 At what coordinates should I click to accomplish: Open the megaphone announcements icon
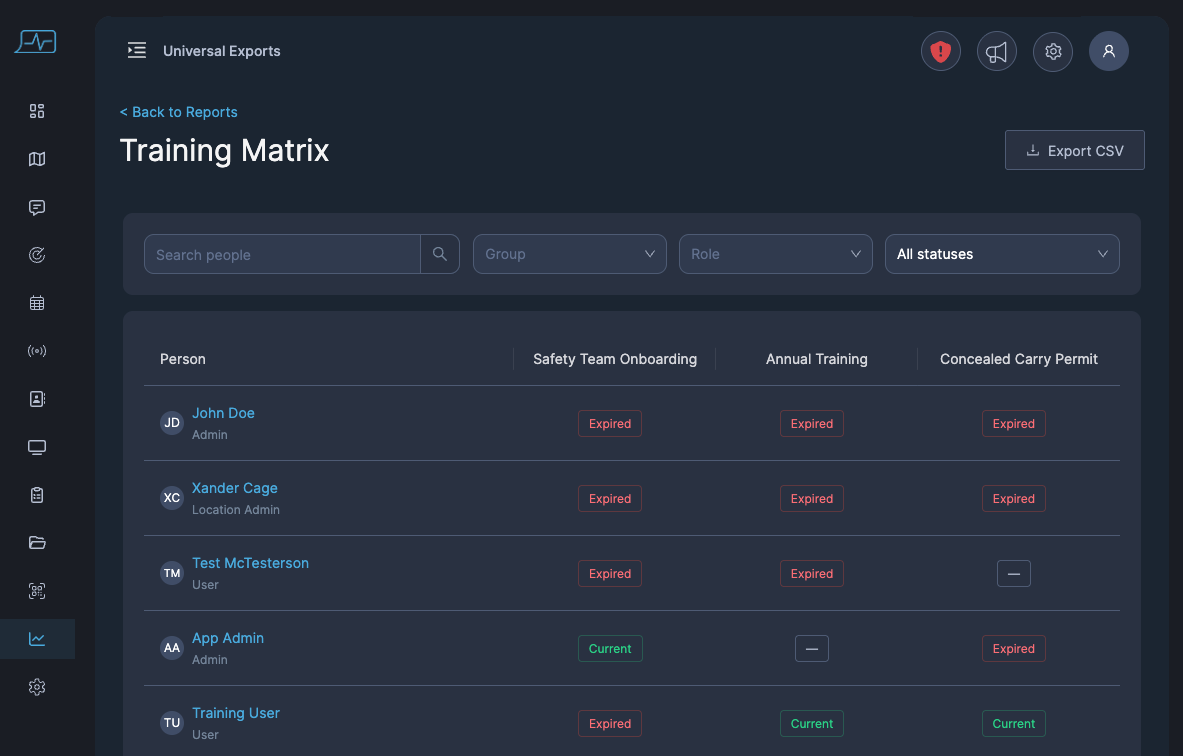[x=997, y=51]
